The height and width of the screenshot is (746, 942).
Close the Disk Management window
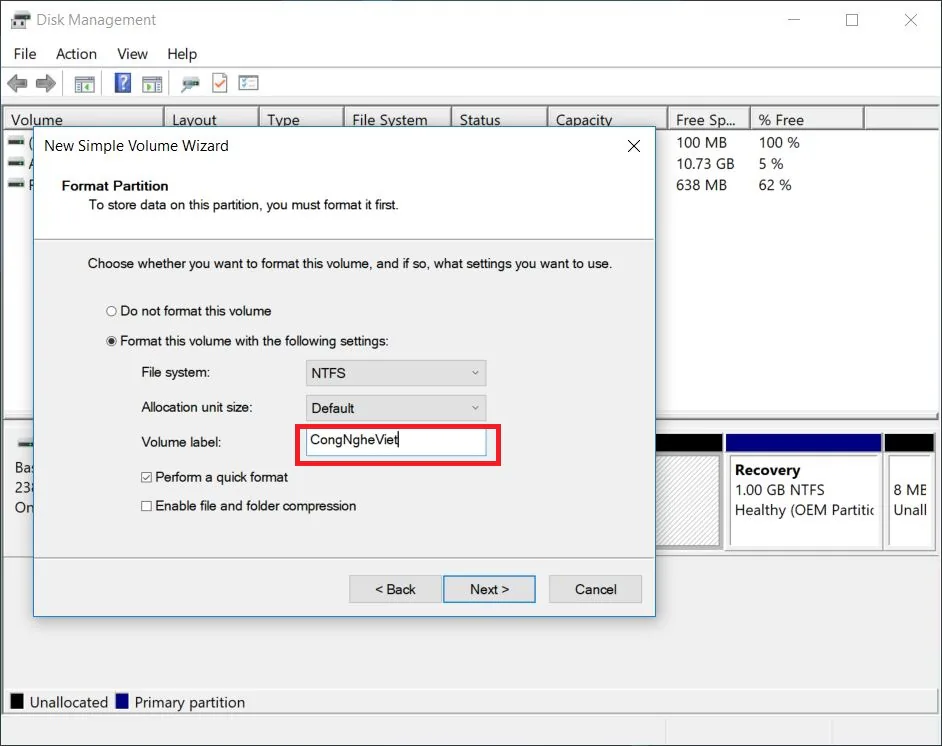pos(911,20)
